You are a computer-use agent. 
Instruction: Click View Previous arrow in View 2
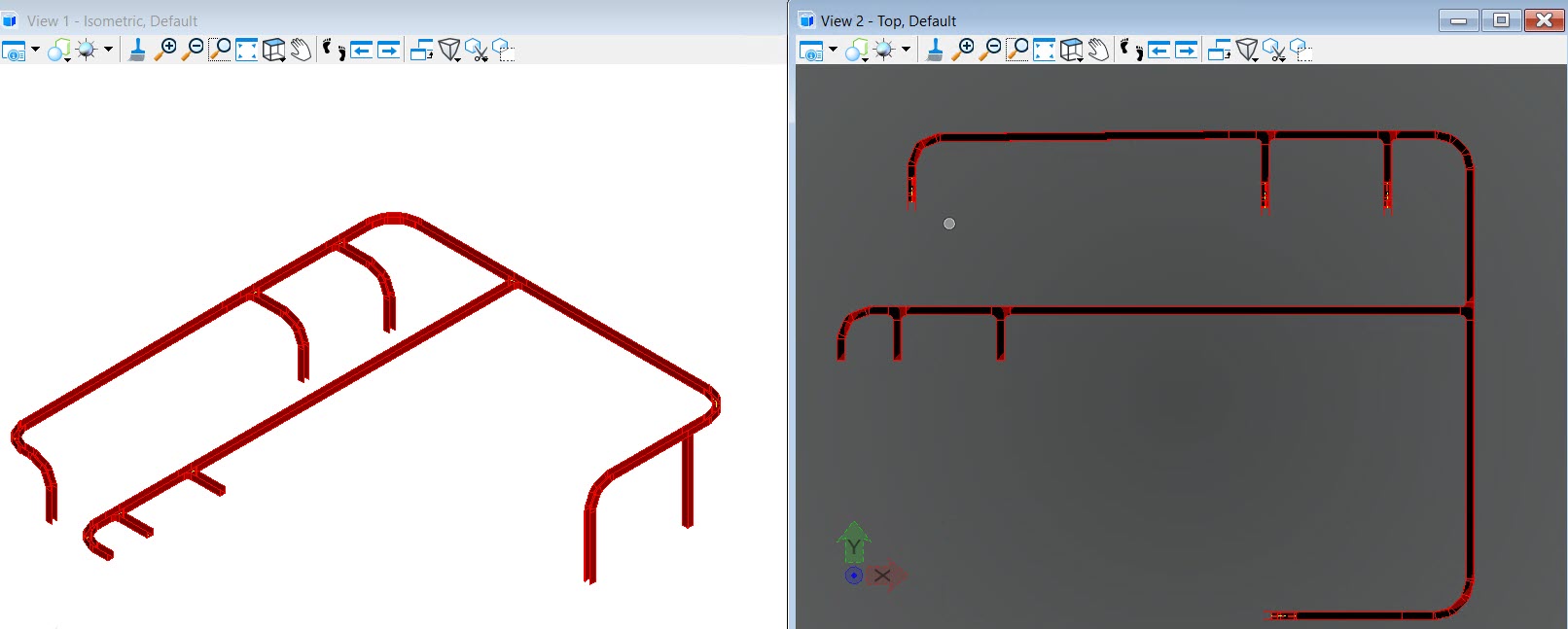[1159, 51]
